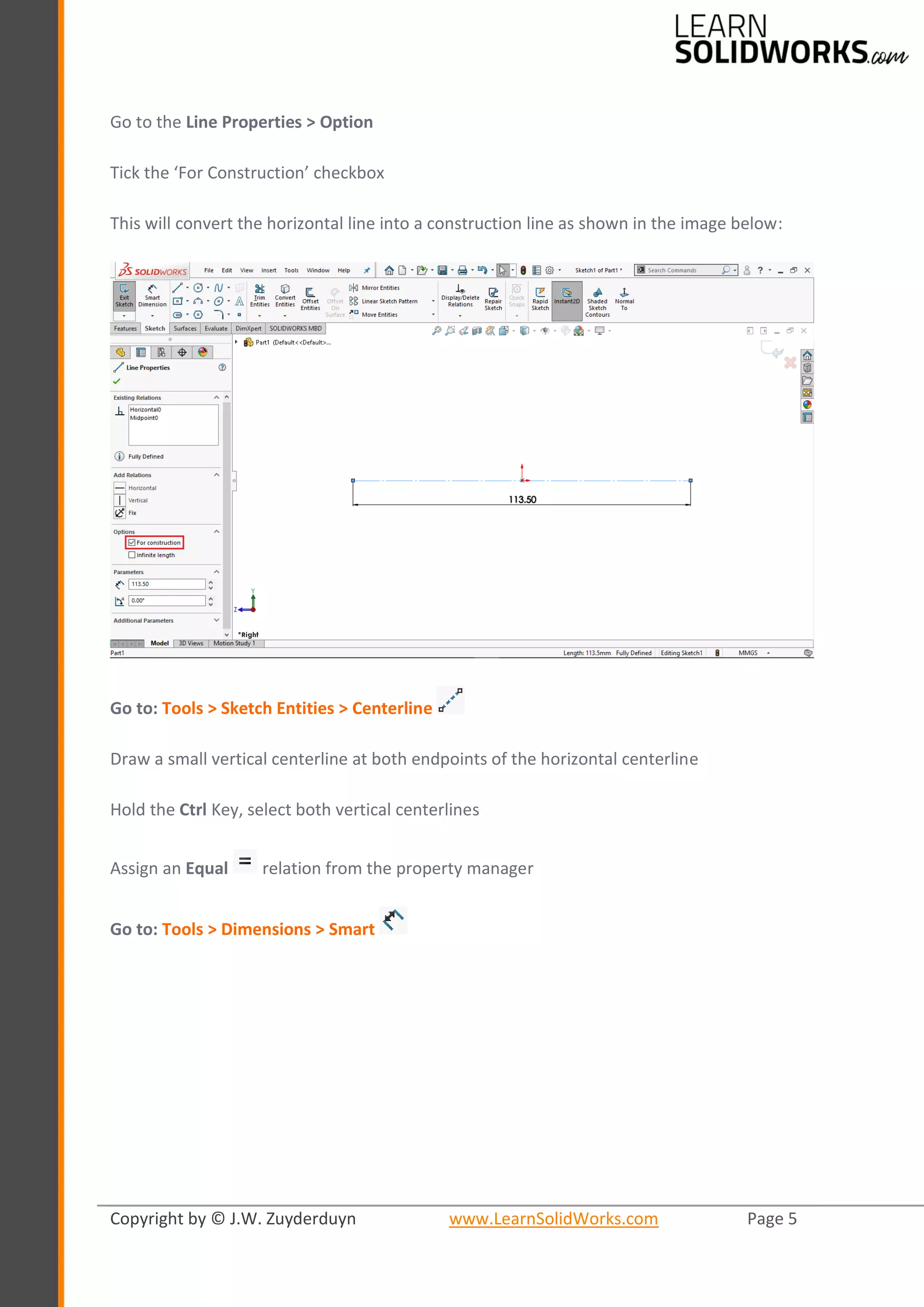Increase the length value with spinner

click(x=211, y=582)
